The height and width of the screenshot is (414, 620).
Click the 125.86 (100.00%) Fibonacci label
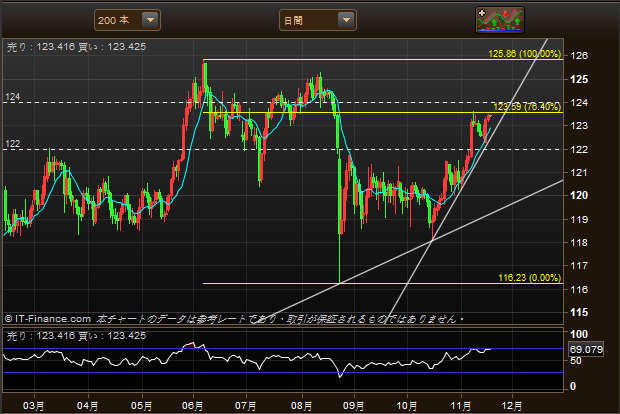pyautogui.click(x=525, y=54)
